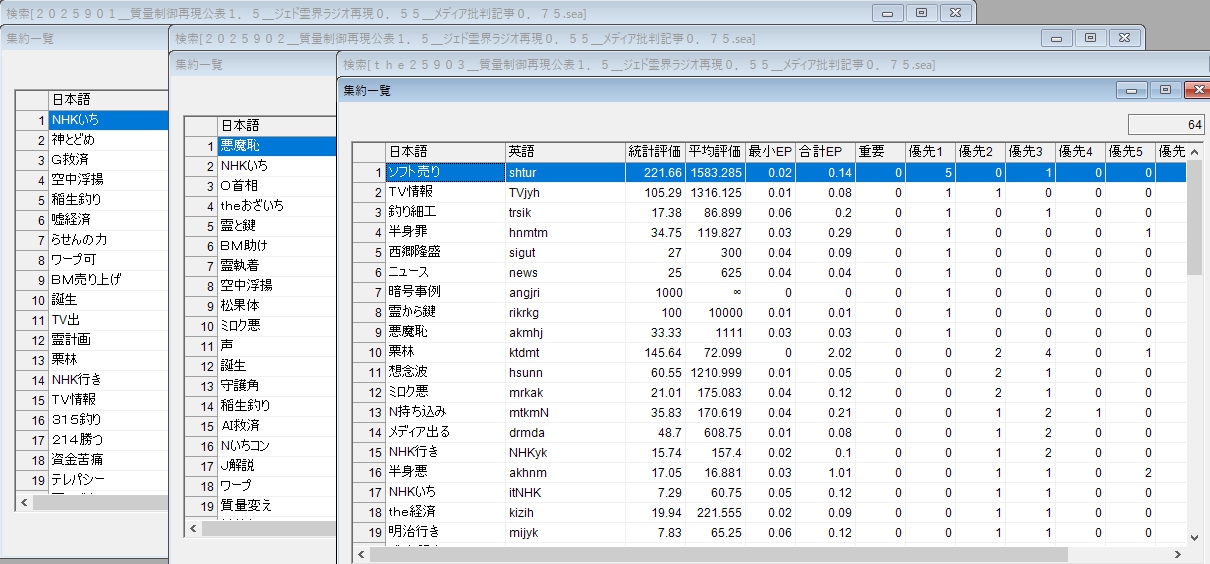Select the ソフト売り row in the front table
Viewport: 1210px width, 564px height.
(444, 172)
